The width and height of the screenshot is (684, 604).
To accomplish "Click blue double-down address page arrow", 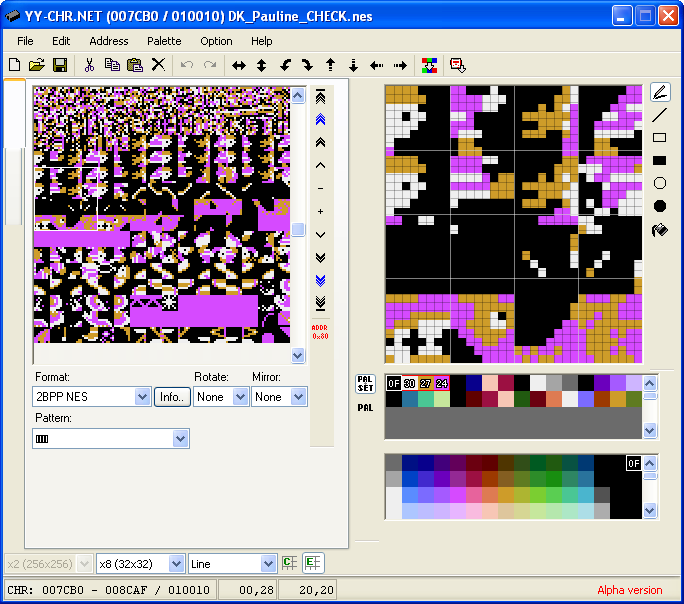I will [x=321, y=280].
